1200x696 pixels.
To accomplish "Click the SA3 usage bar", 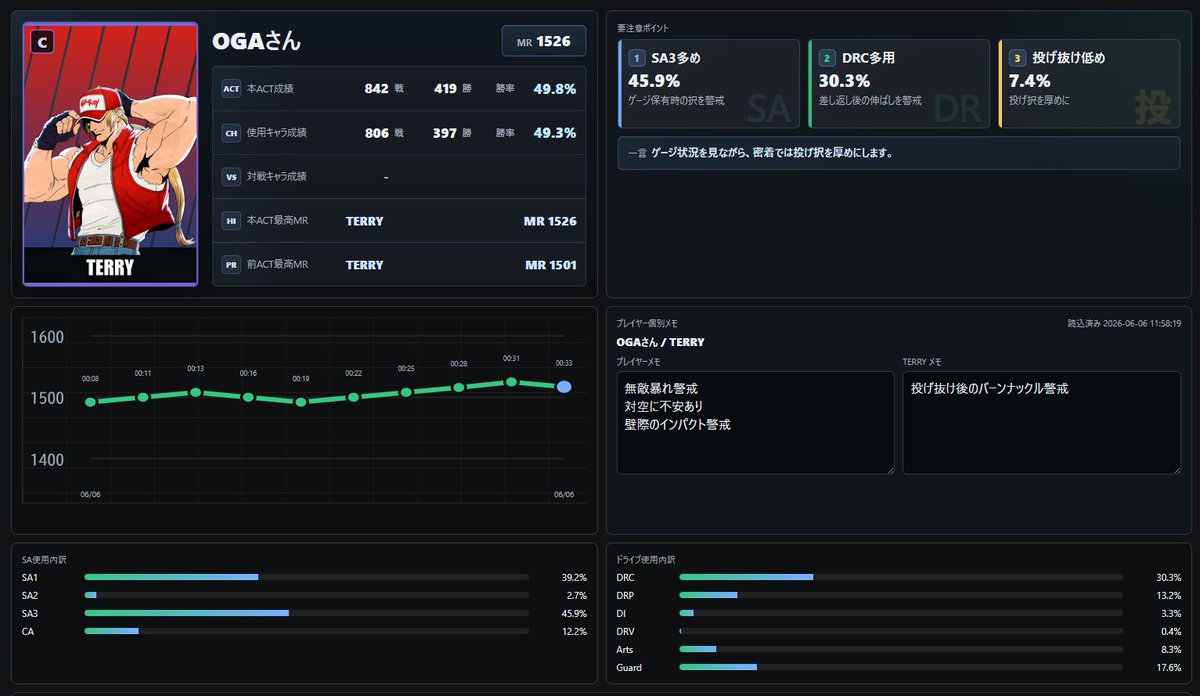I will point(307,613).
